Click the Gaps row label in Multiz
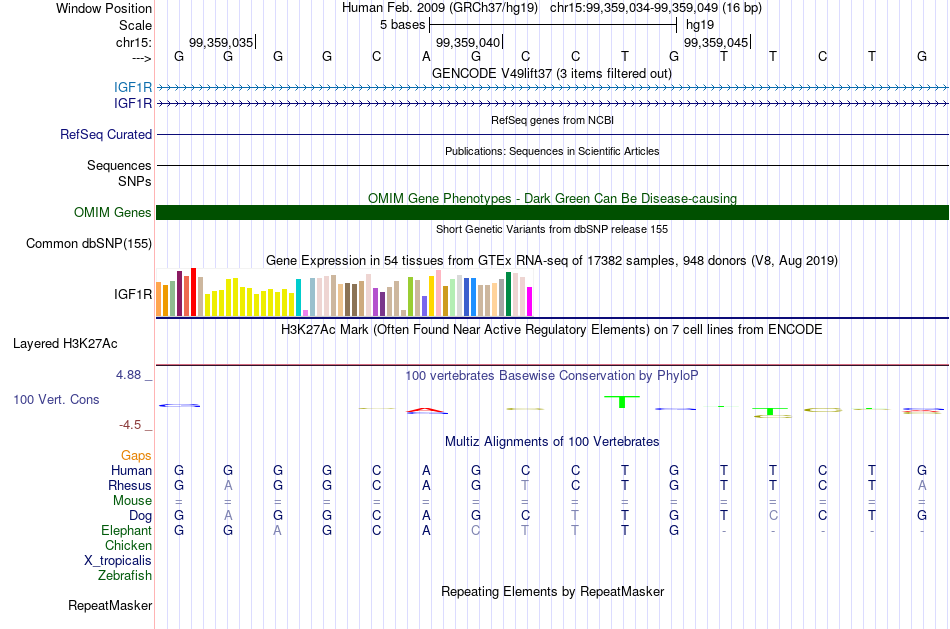Viewport: 950px width, 629px height. tap(136, 455)
